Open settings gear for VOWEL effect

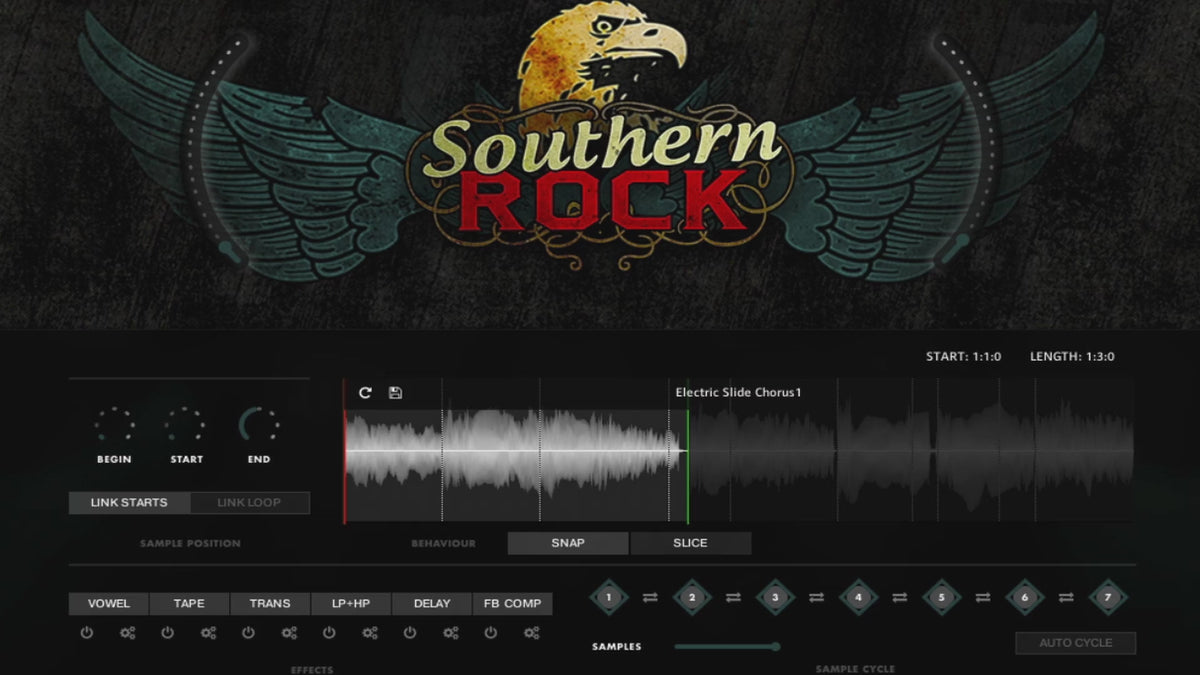click(127, 633)
